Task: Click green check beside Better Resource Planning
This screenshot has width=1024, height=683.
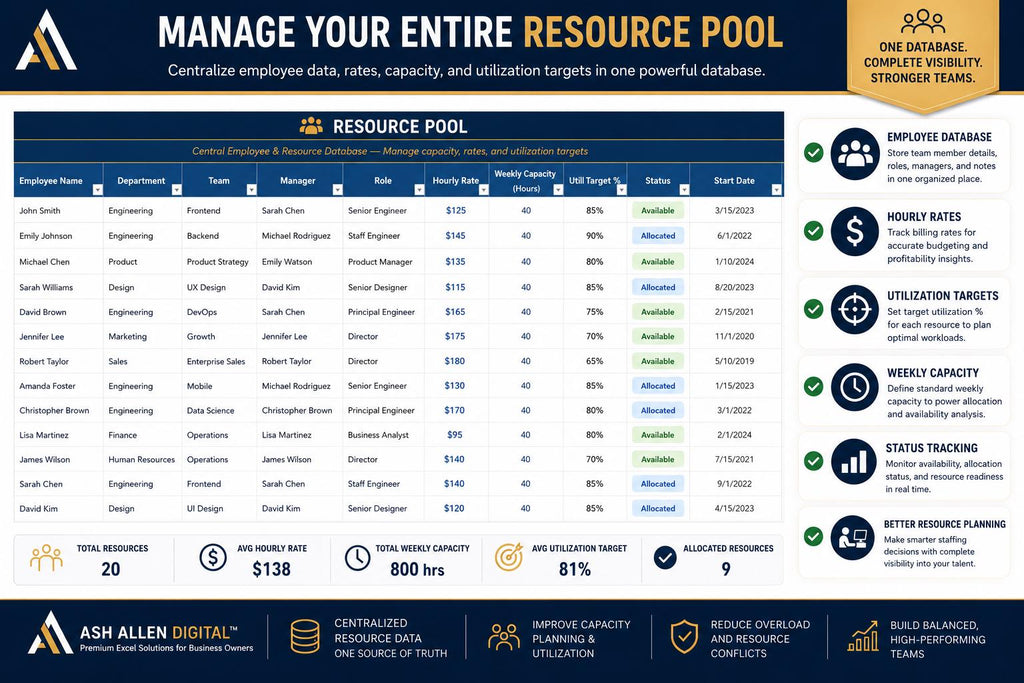Action: (814, 537)
